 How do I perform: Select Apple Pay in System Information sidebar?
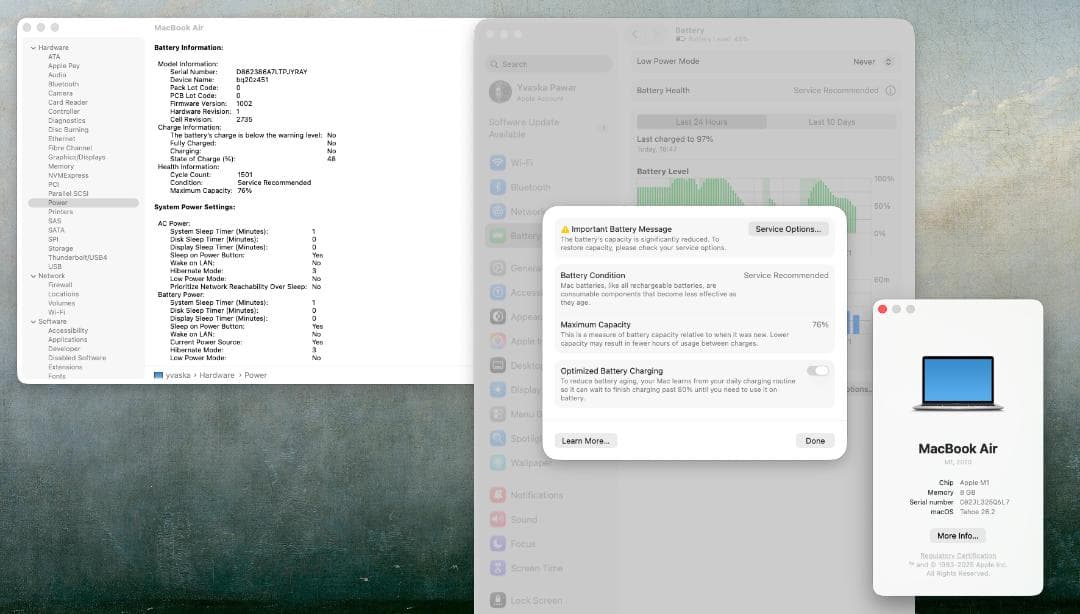click(63, 66)
